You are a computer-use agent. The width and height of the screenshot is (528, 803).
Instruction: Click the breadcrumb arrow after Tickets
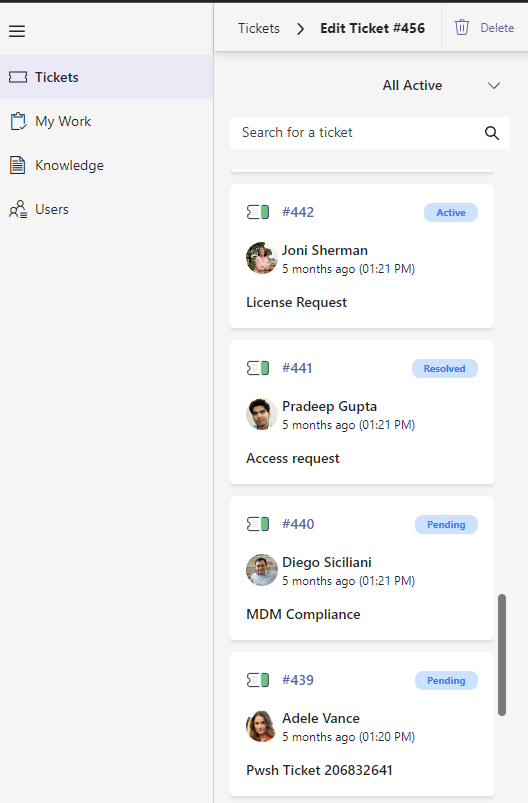301,29
